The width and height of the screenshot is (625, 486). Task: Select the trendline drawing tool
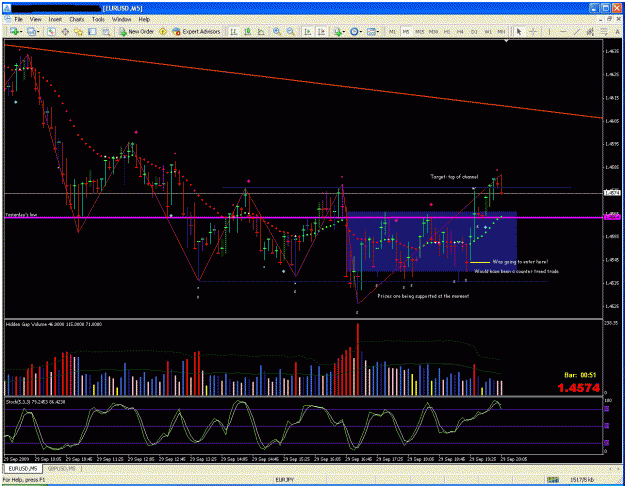(x=576, y=31)
